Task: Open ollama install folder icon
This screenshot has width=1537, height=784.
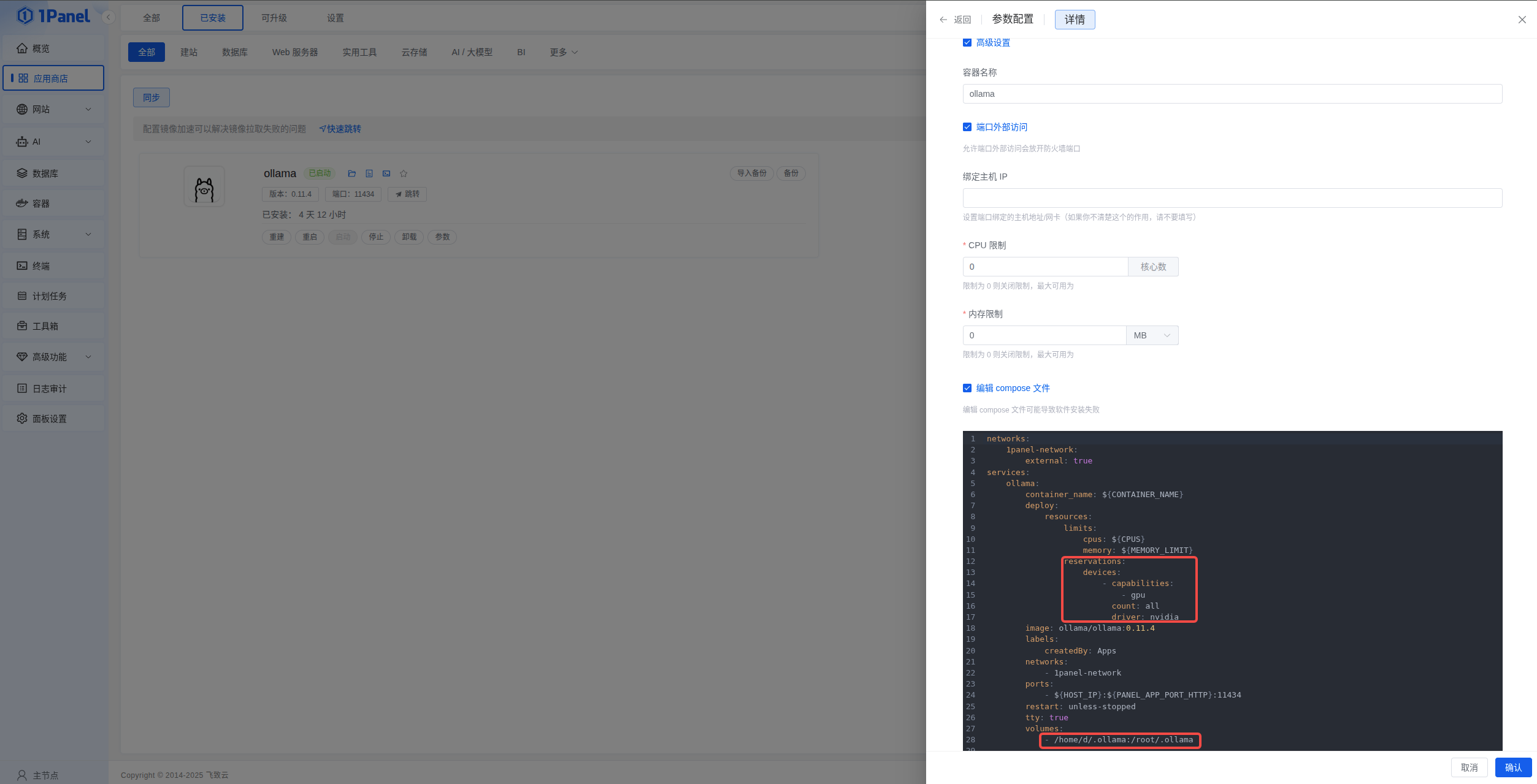Action: 352,173
